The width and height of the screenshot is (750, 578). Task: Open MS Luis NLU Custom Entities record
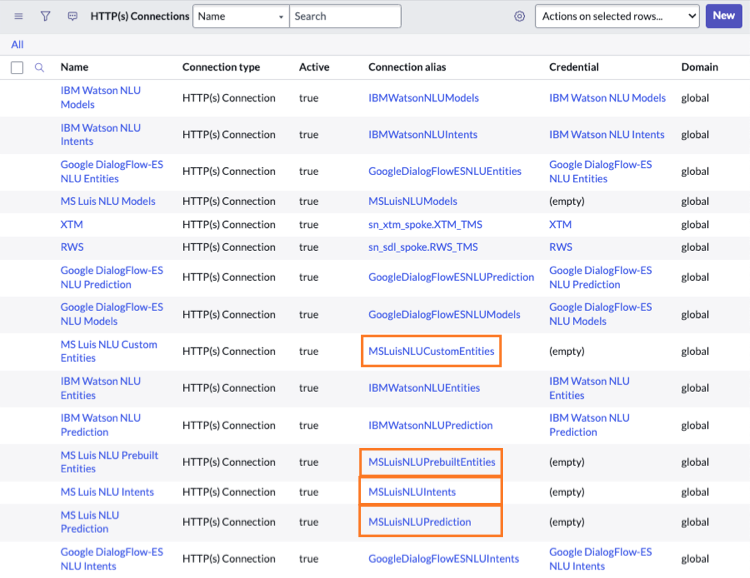point(109,351)
